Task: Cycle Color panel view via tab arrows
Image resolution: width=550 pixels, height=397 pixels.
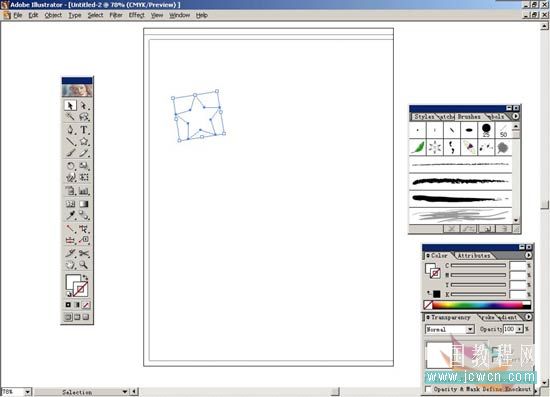Action: pos(428,256)
